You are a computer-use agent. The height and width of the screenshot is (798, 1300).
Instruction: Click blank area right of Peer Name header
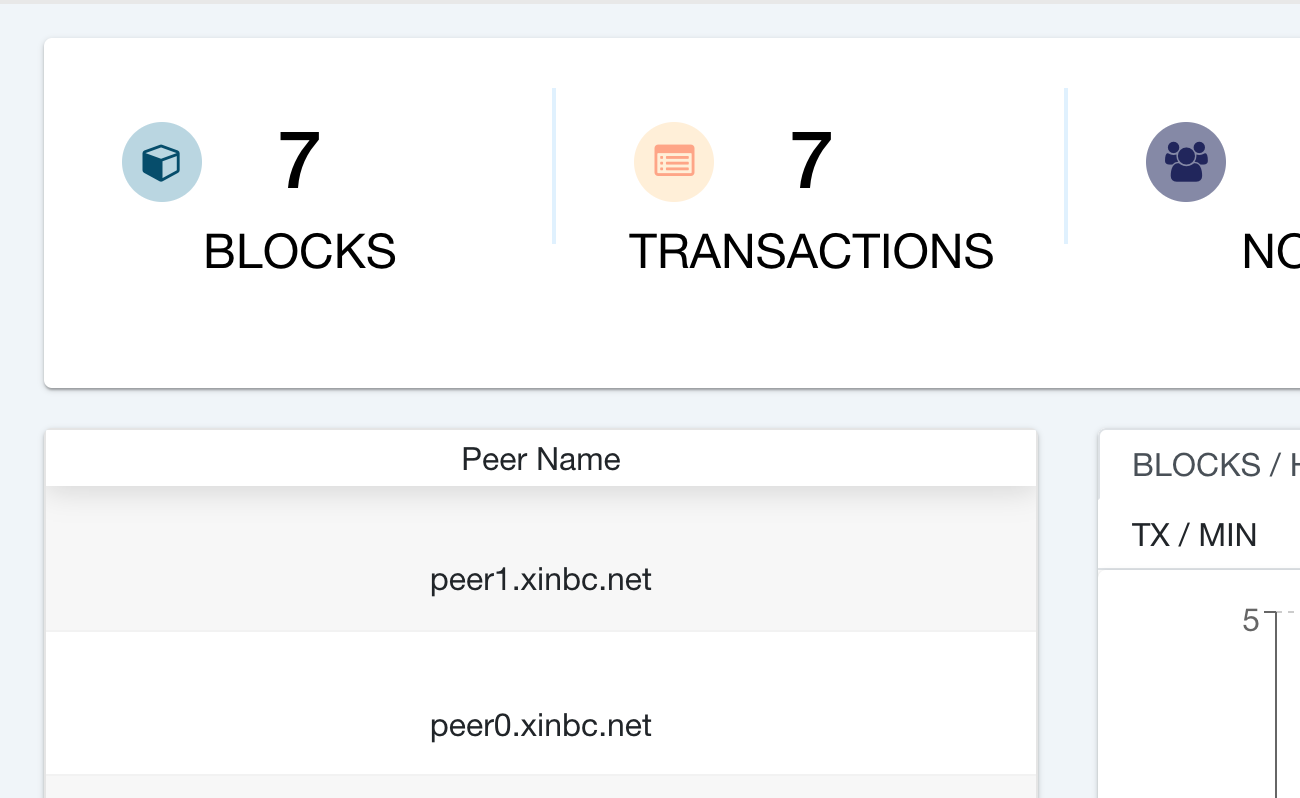tap(850, 459)
